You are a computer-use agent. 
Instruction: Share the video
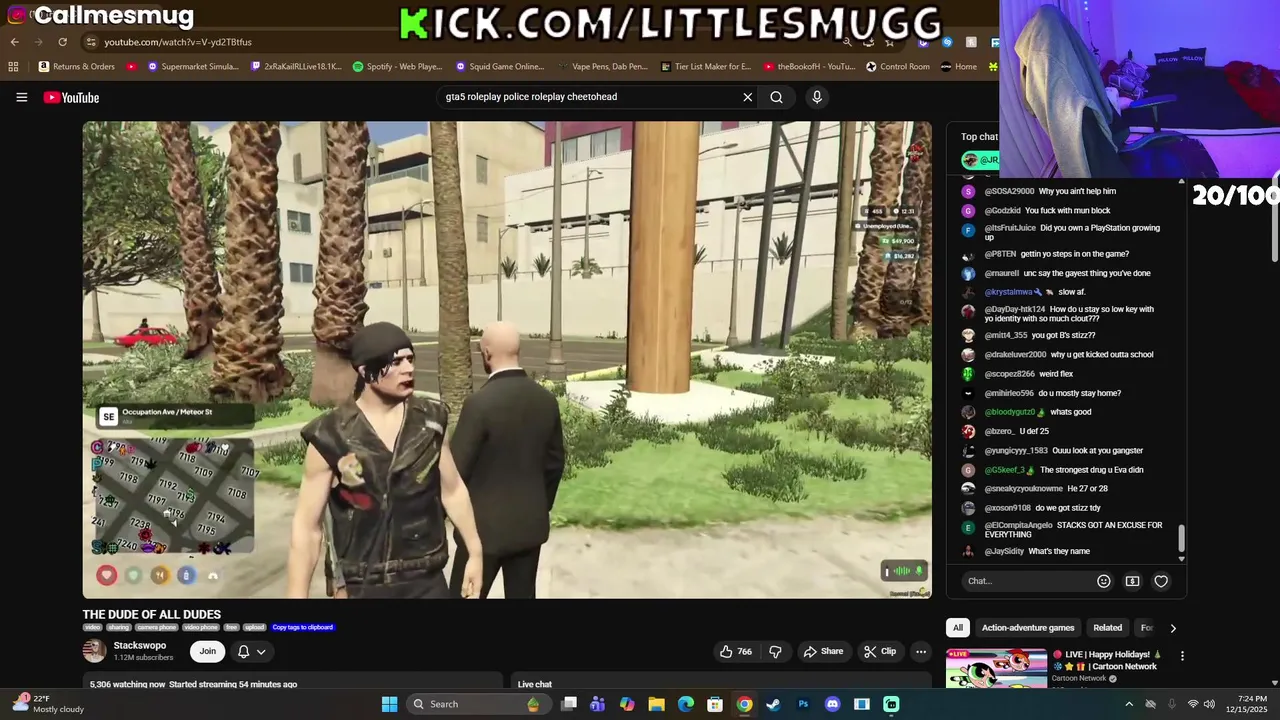(x=823, y=651)
